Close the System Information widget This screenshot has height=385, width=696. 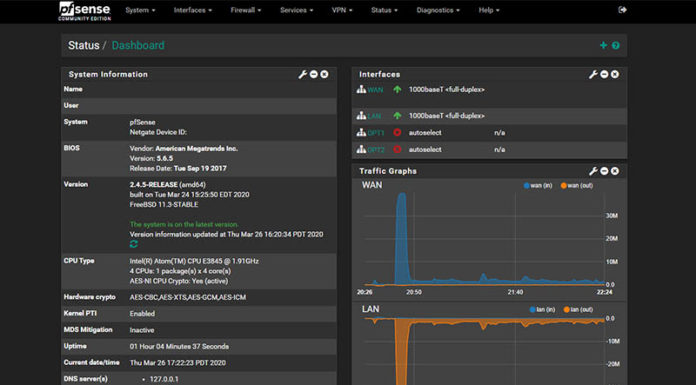coord(324,74)
